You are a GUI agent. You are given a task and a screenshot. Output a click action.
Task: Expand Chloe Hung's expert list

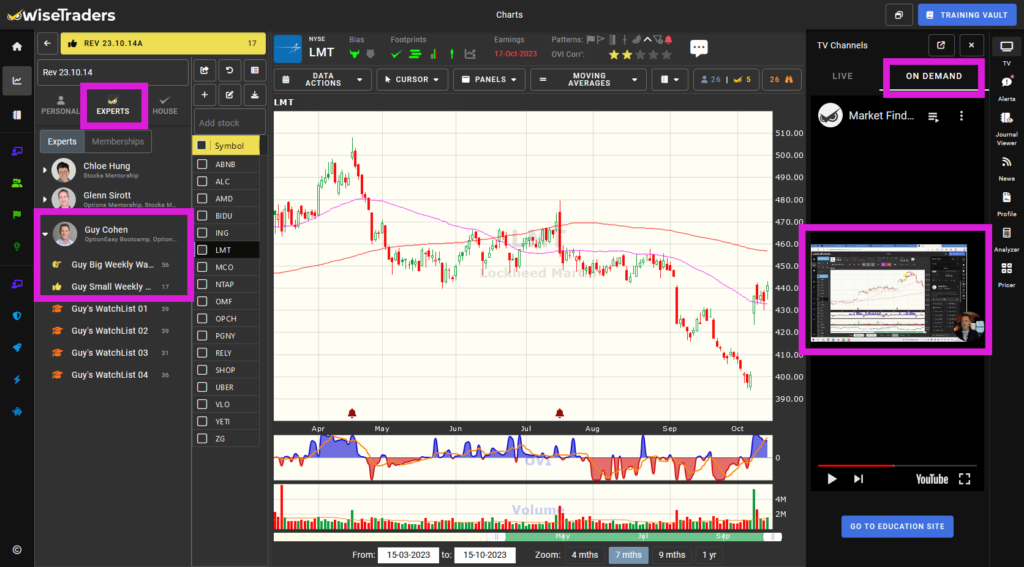44,170
